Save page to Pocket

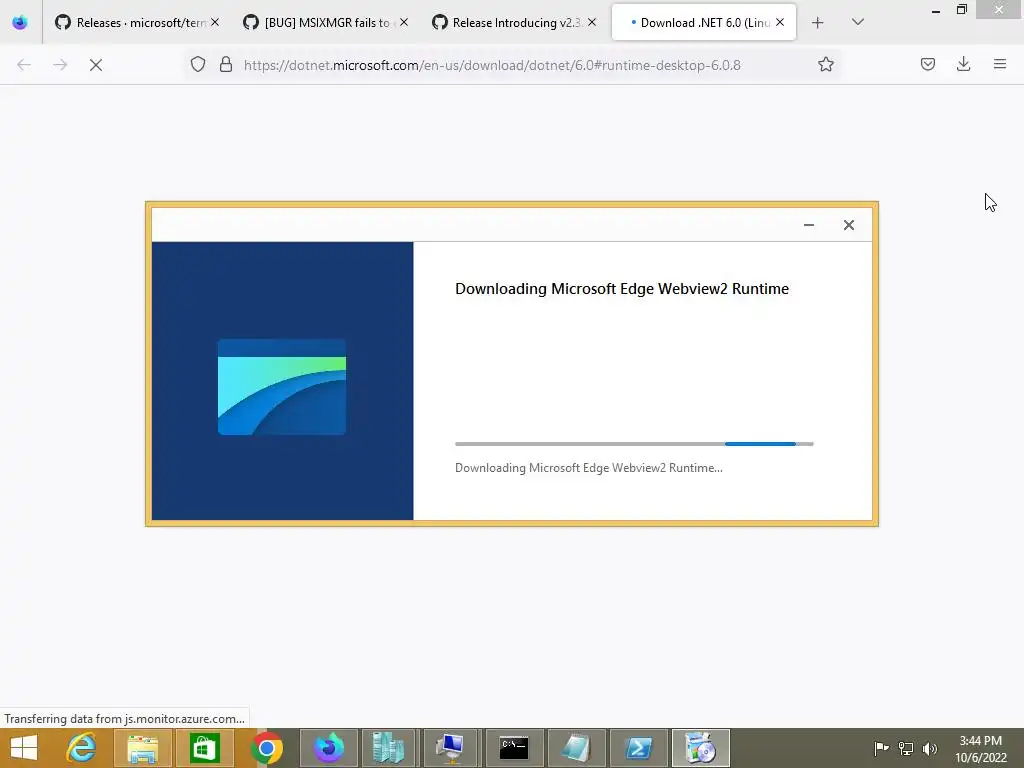[928, 64]
